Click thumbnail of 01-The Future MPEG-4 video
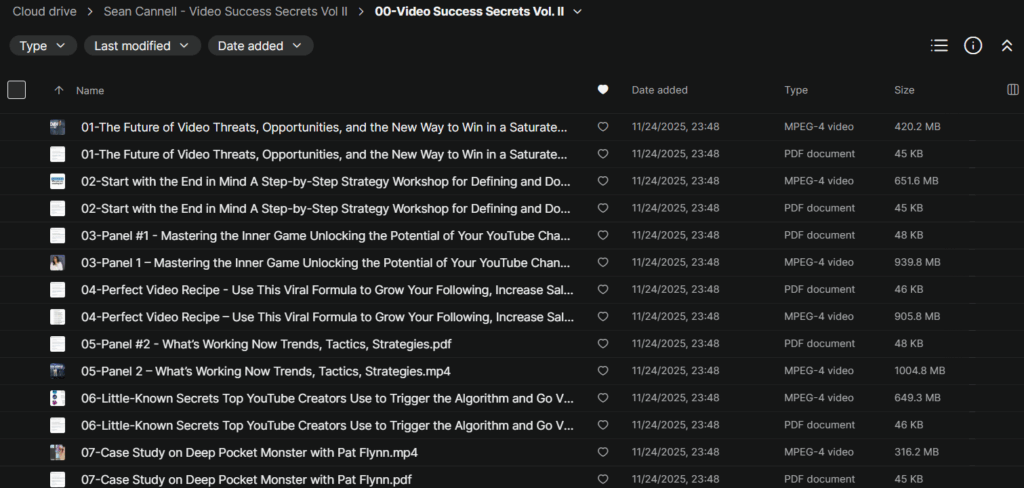Image resolution: width=1024 pixels, height=488 pixels. pyautogui.click(x=57, y=127)
